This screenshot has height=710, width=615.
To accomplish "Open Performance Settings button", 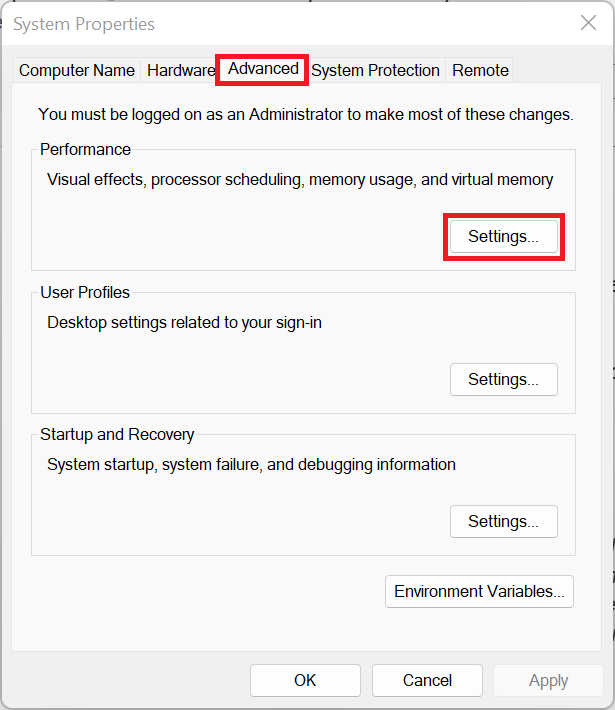I will pyautogui.click(x=504, y=237).
